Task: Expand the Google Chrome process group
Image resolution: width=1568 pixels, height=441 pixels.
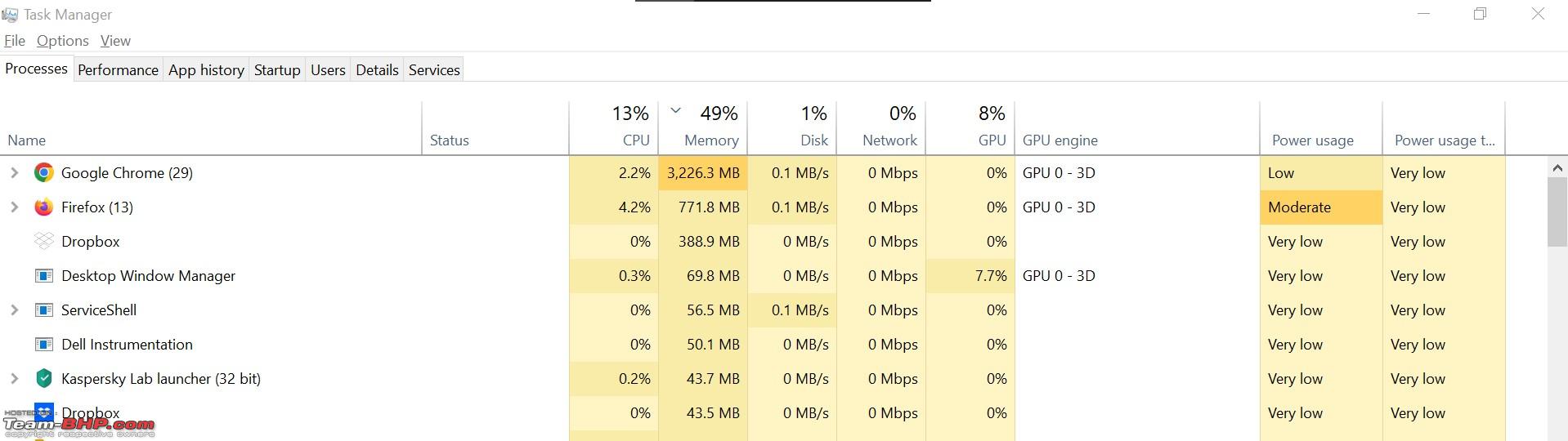Action: (14, 172)
